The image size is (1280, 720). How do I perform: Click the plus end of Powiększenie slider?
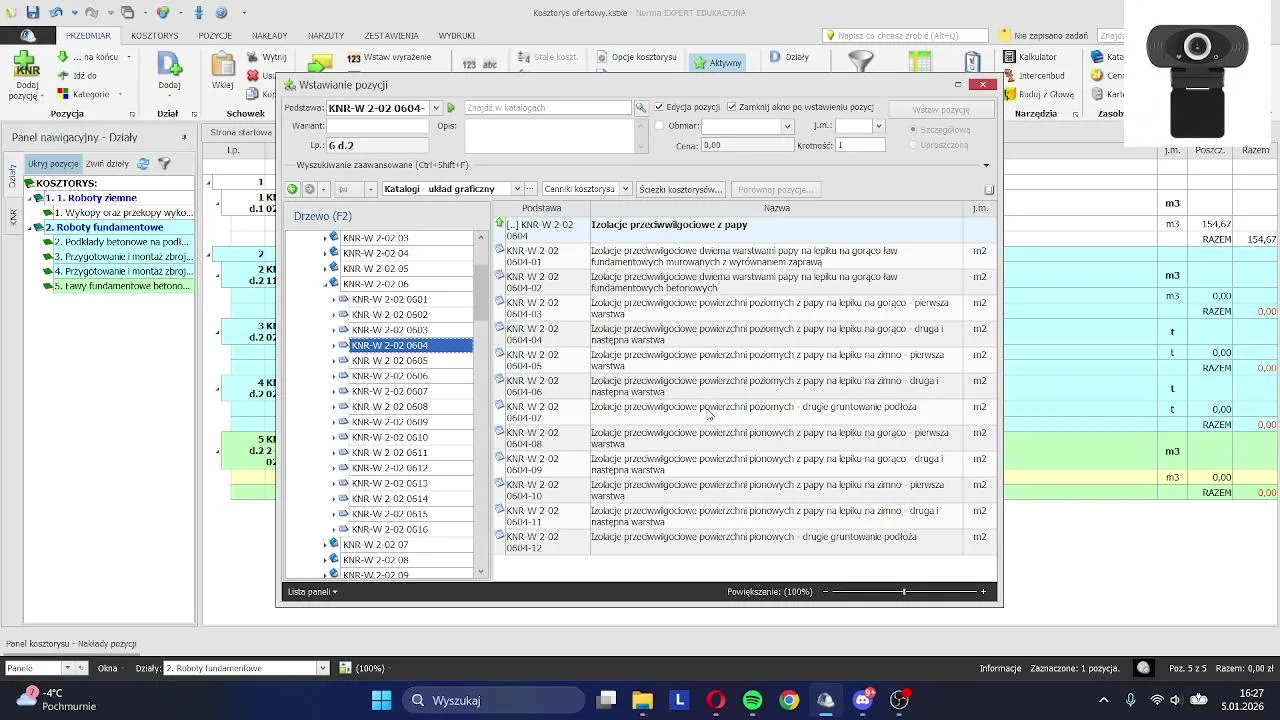point(983,592)
